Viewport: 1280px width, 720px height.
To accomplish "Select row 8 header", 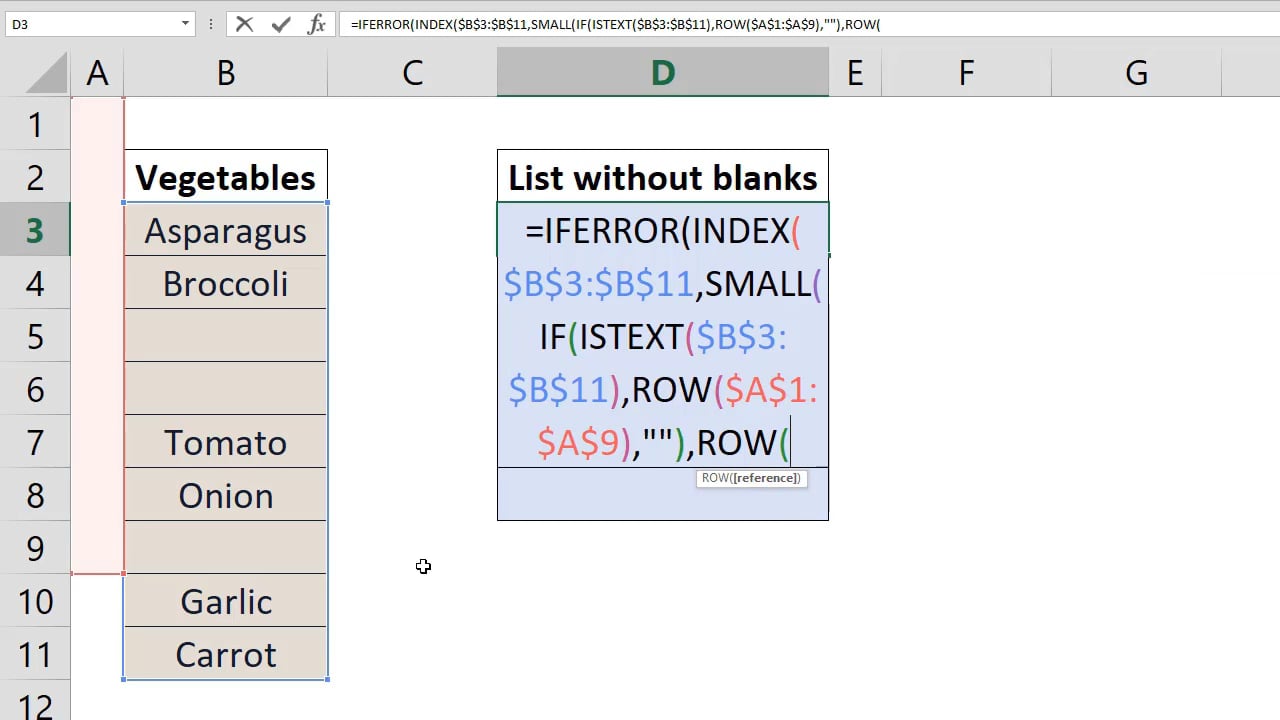I will click(x=35, y=495).
